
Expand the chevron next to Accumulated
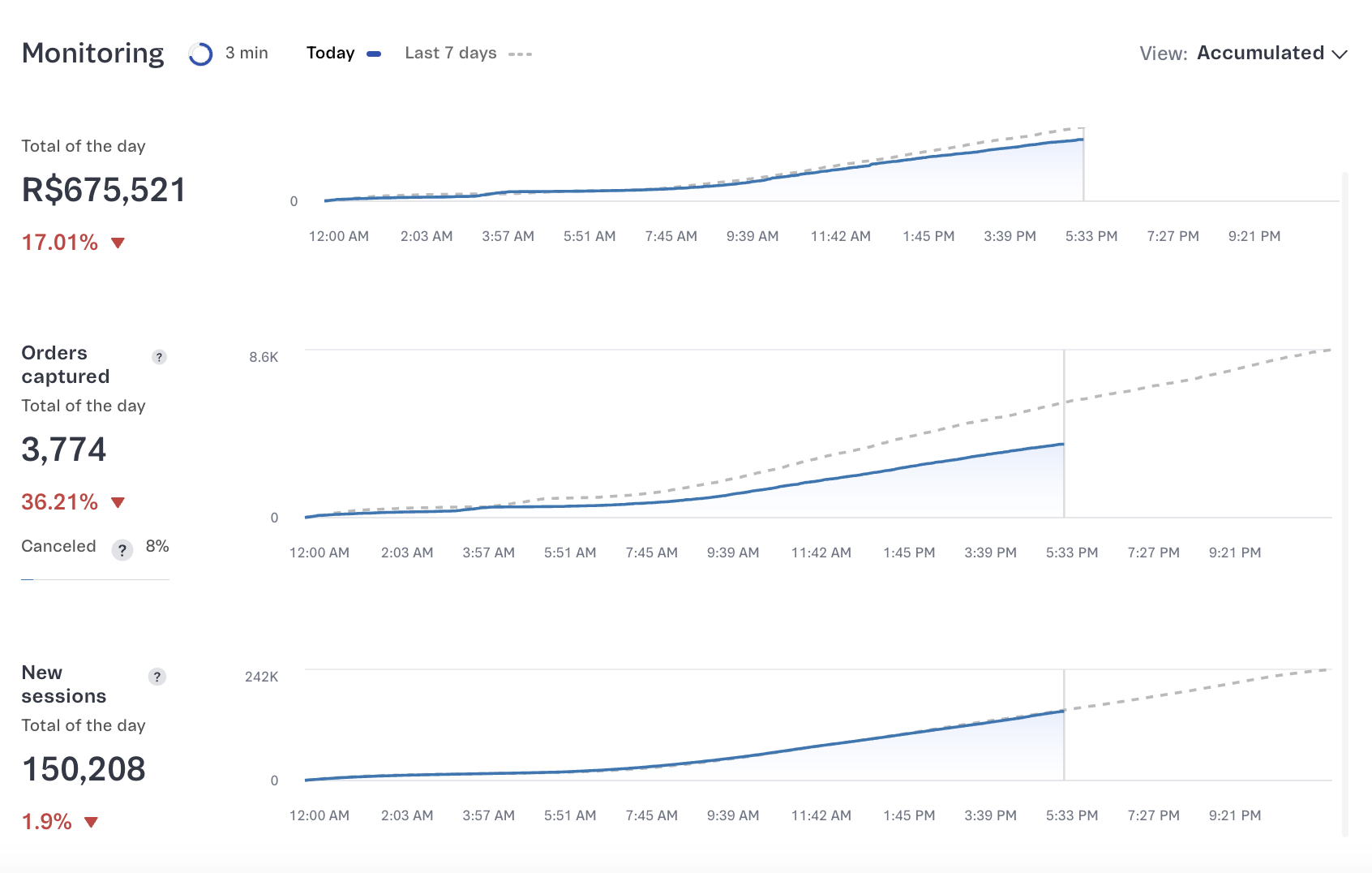pyautogui.click(x=1340, y=54)
